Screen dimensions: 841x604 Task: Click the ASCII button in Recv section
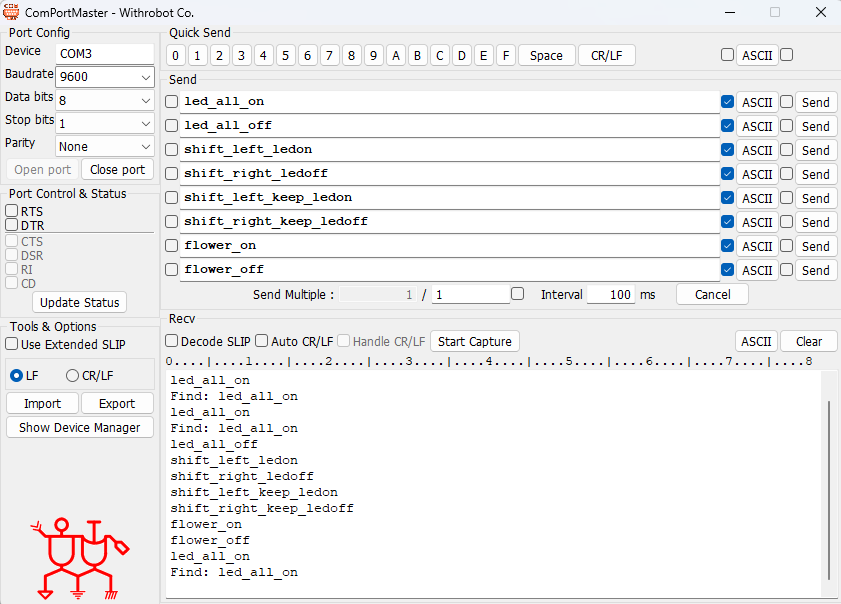coord(756,342)
